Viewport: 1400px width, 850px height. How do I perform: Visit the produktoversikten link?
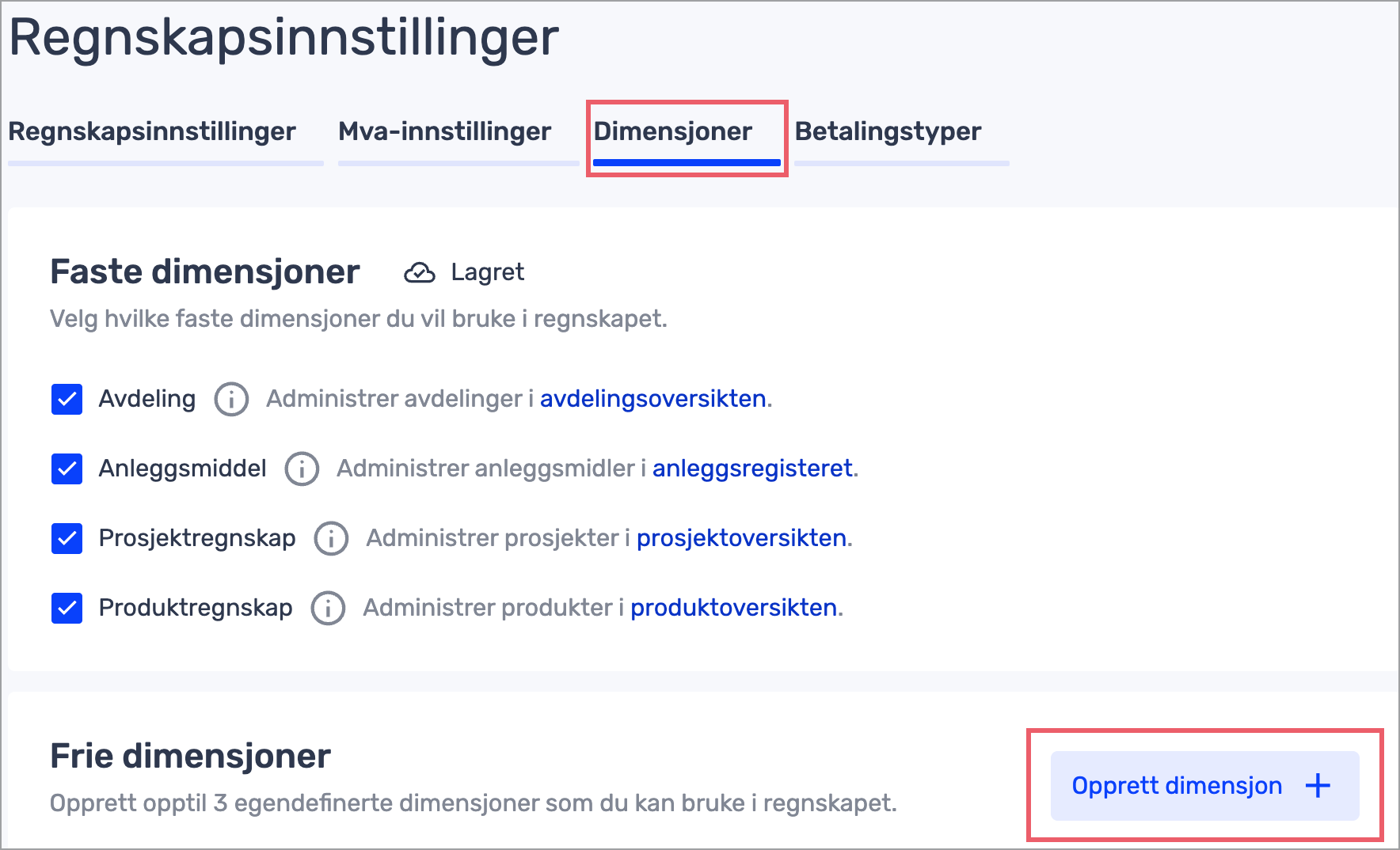pos(733,608)
